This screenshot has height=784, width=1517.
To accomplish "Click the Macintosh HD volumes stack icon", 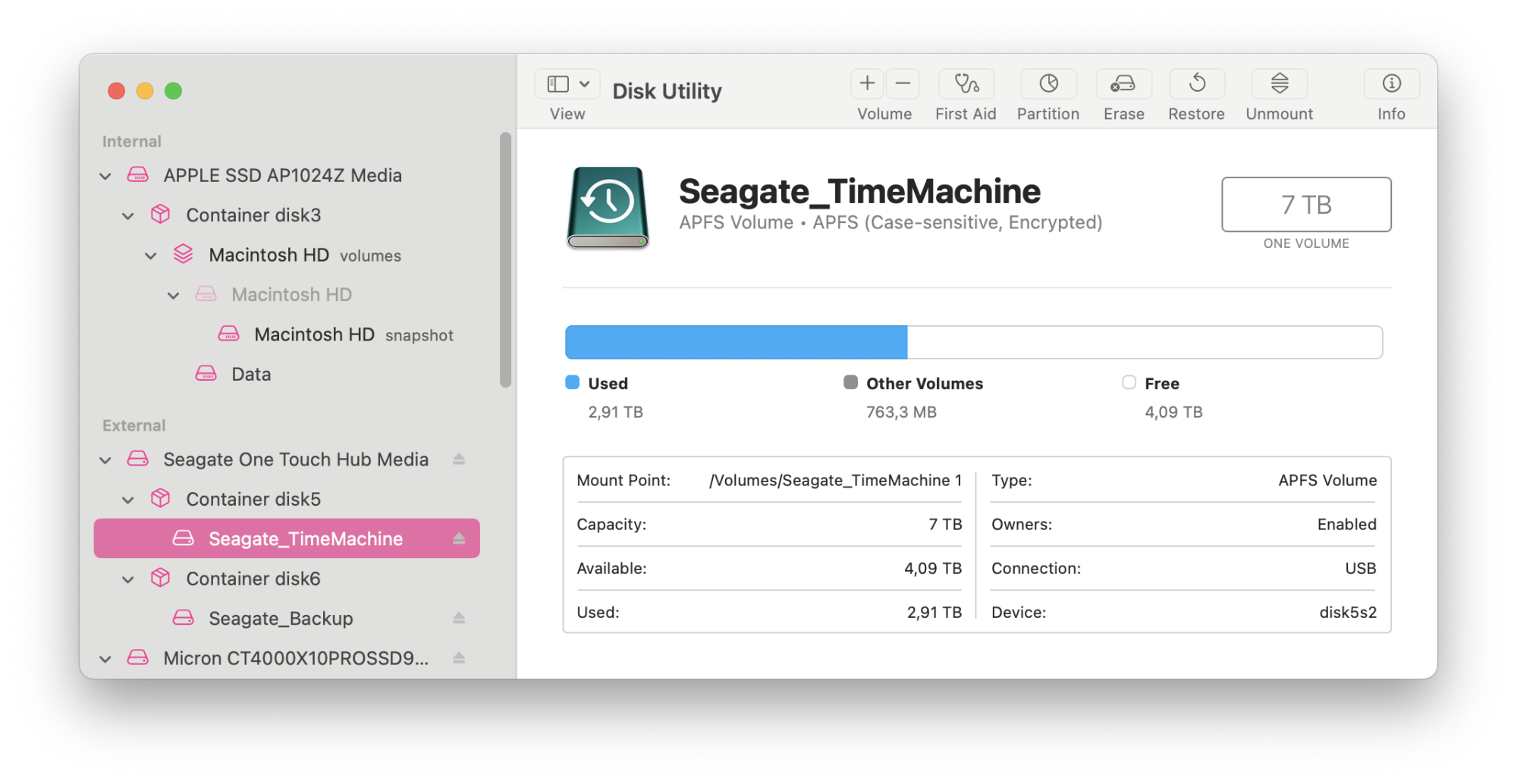I will 183,254.
